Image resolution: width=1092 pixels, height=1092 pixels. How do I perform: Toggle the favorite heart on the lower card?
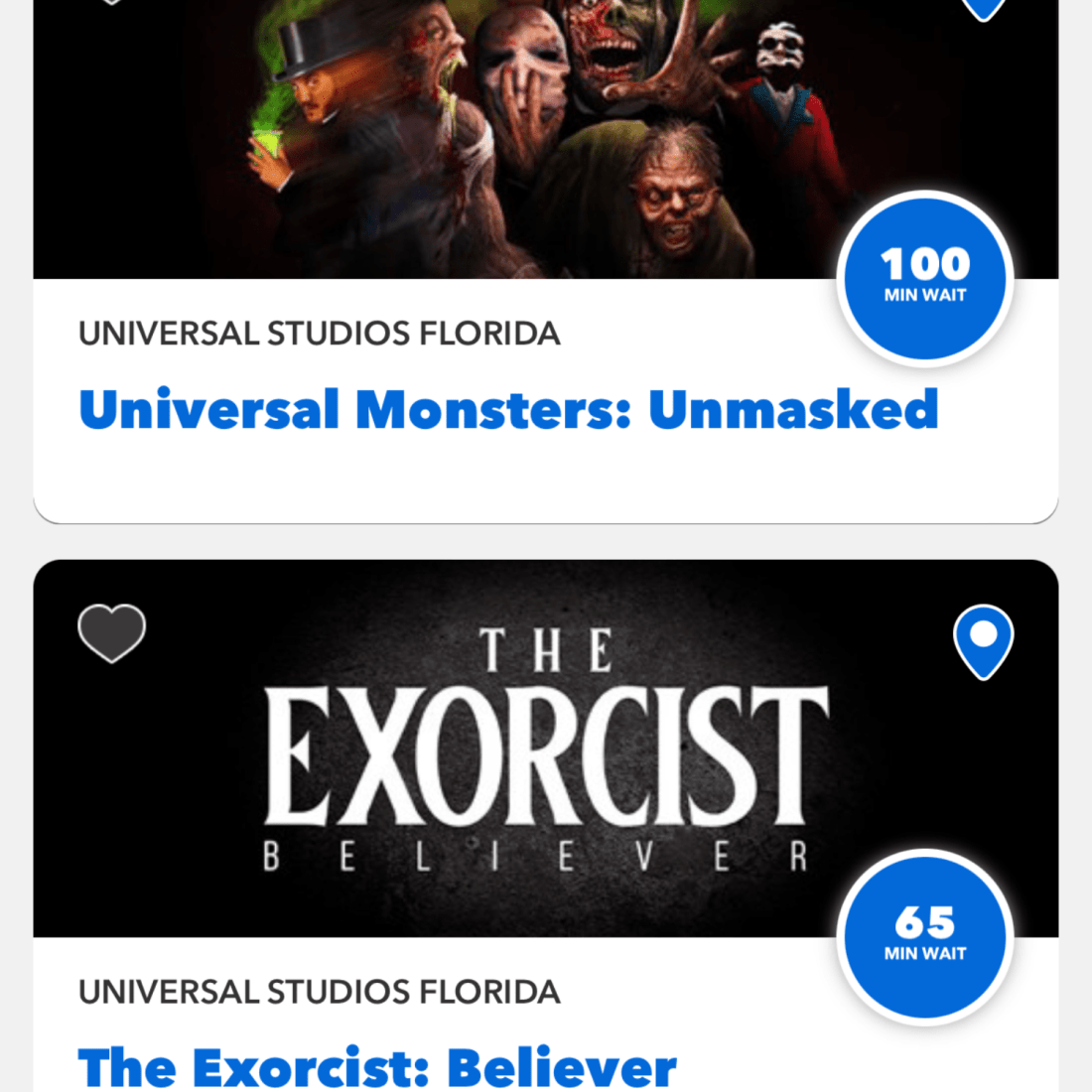(112, 632)
